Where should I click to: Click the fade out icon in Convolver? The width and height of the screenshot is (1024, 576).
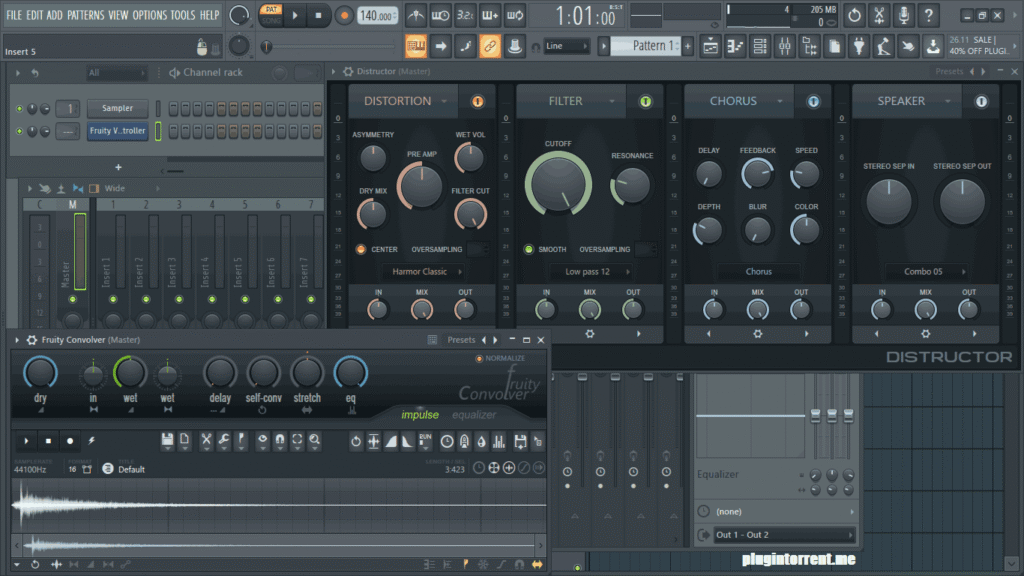408,441
